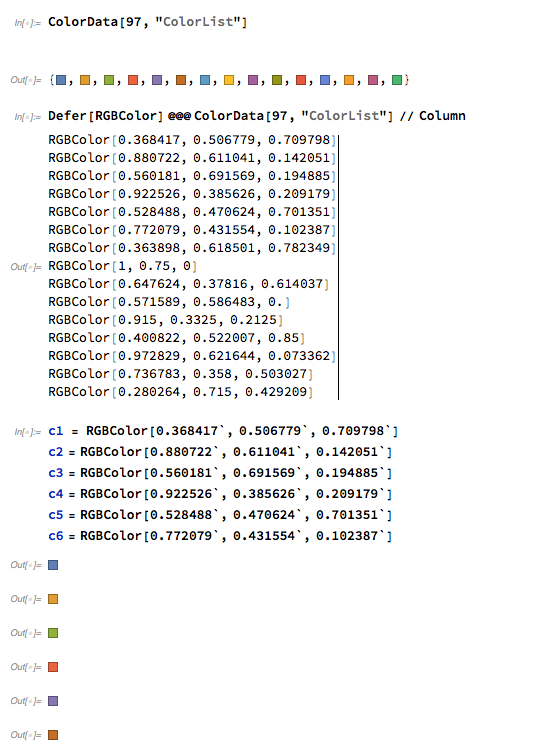
Task: Select the output row RGBColor[0.772079, 0.431554, 0.102387]
Action: click(192, 230)
